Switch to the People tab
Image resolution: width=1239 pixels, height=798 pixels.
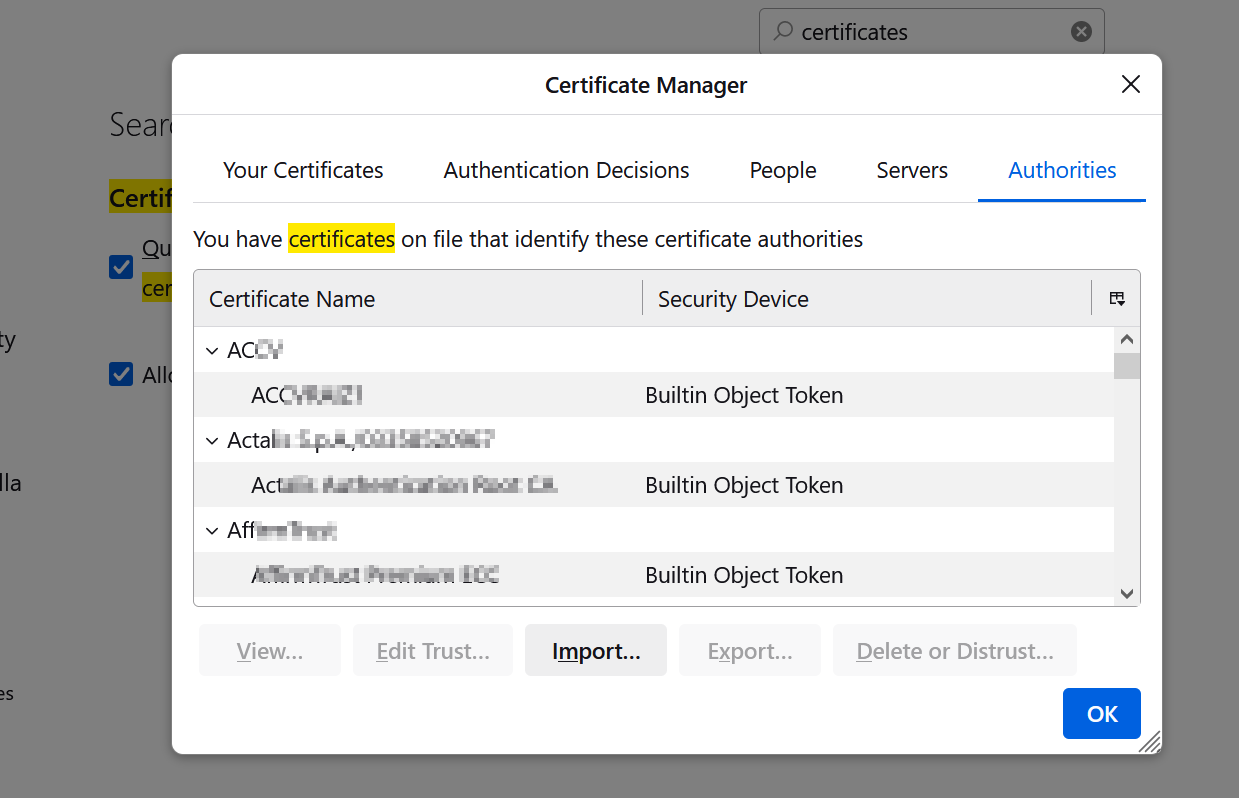click(x=783, y=171)
